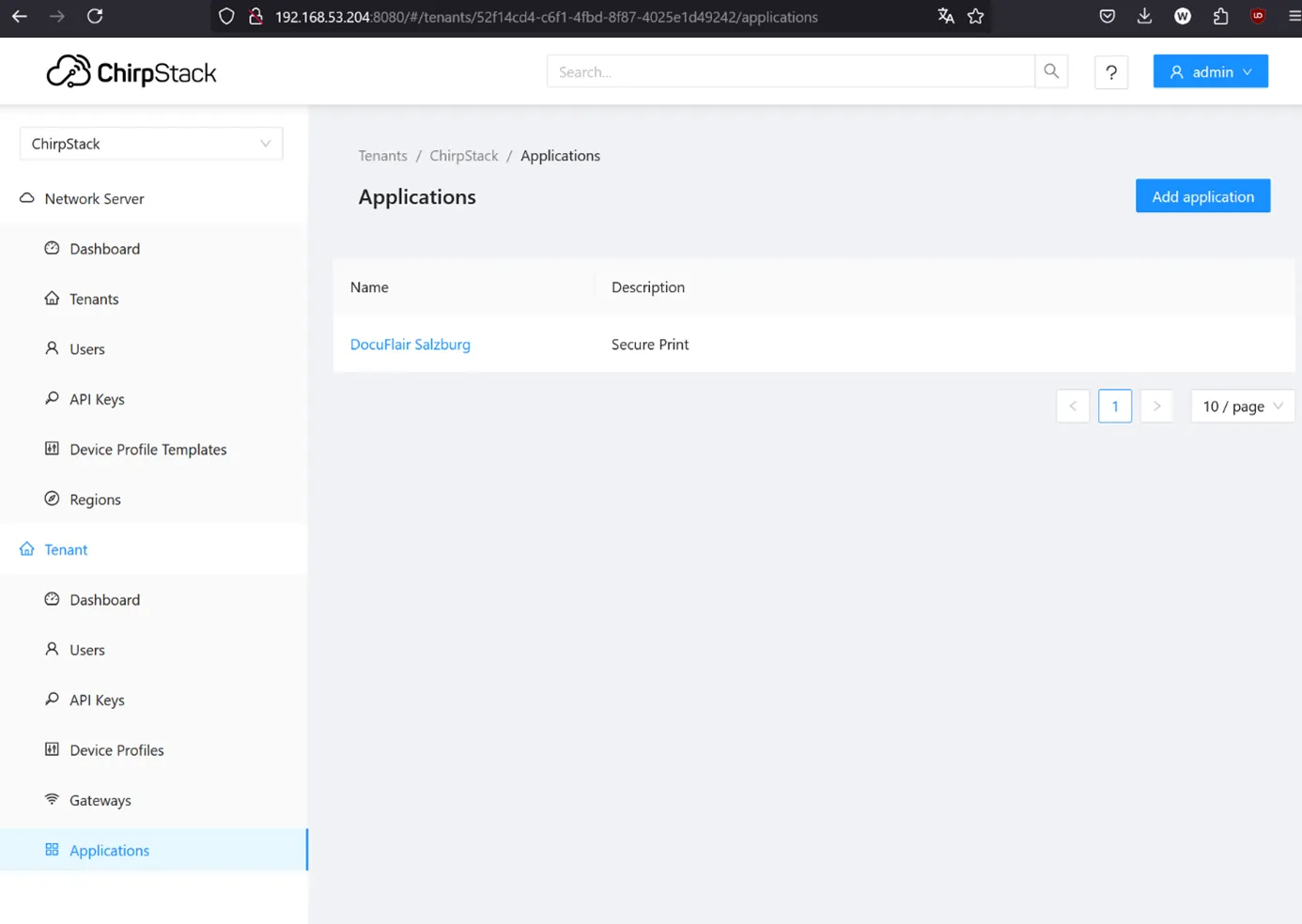
Task: Open the browser extensions puzzle icon
Action: click(x=1220, y=17)
